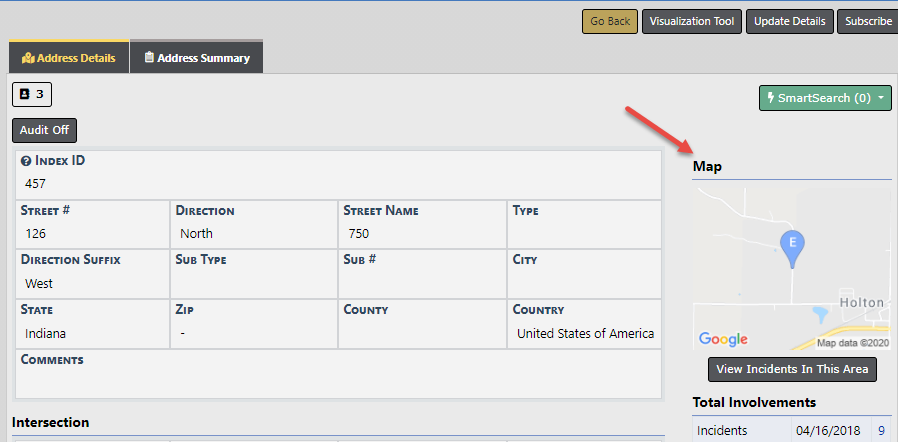Click the Address Details tab map icon
The width and height of the screenshot is (898, 442).
pyautogui.click(x=28, y=58)
